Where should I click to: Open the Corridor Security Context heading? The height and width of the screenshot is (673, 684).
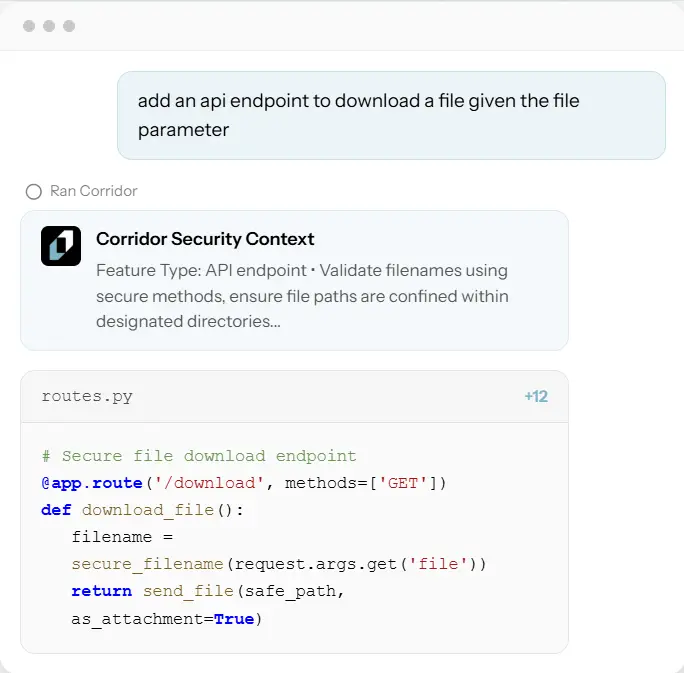pos(205,239)
